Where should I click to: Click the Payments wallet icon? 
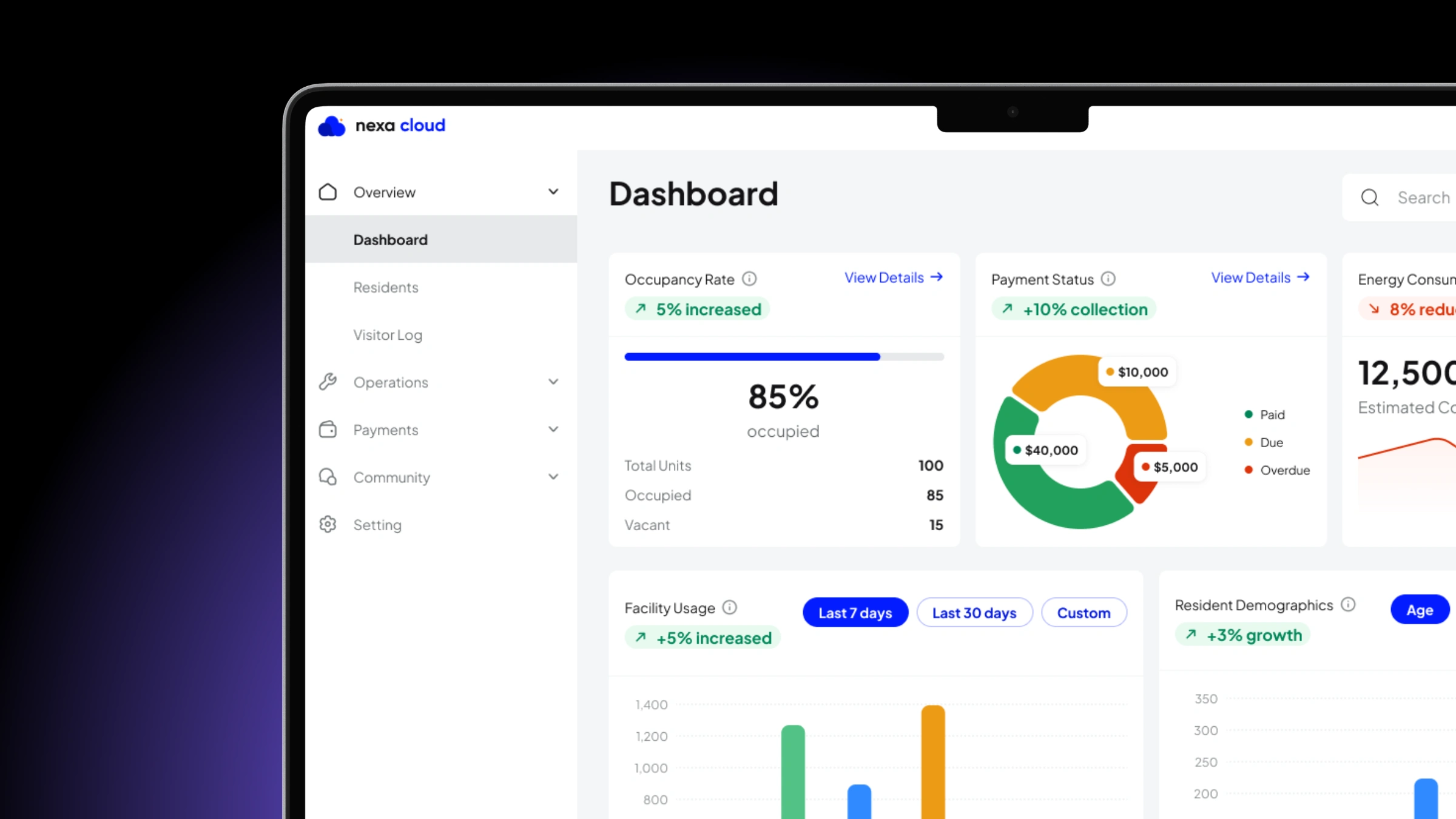[x=328, y=430]
